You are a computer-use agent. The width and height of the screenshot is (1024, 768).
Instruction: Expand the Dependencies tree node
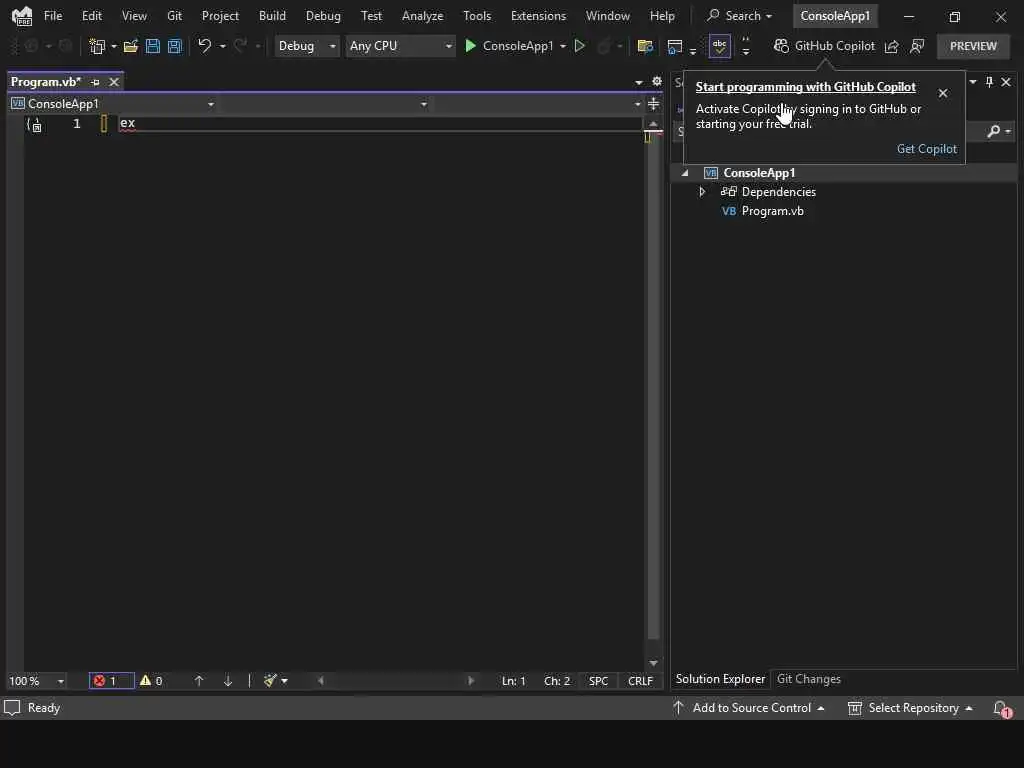[702, 192]
